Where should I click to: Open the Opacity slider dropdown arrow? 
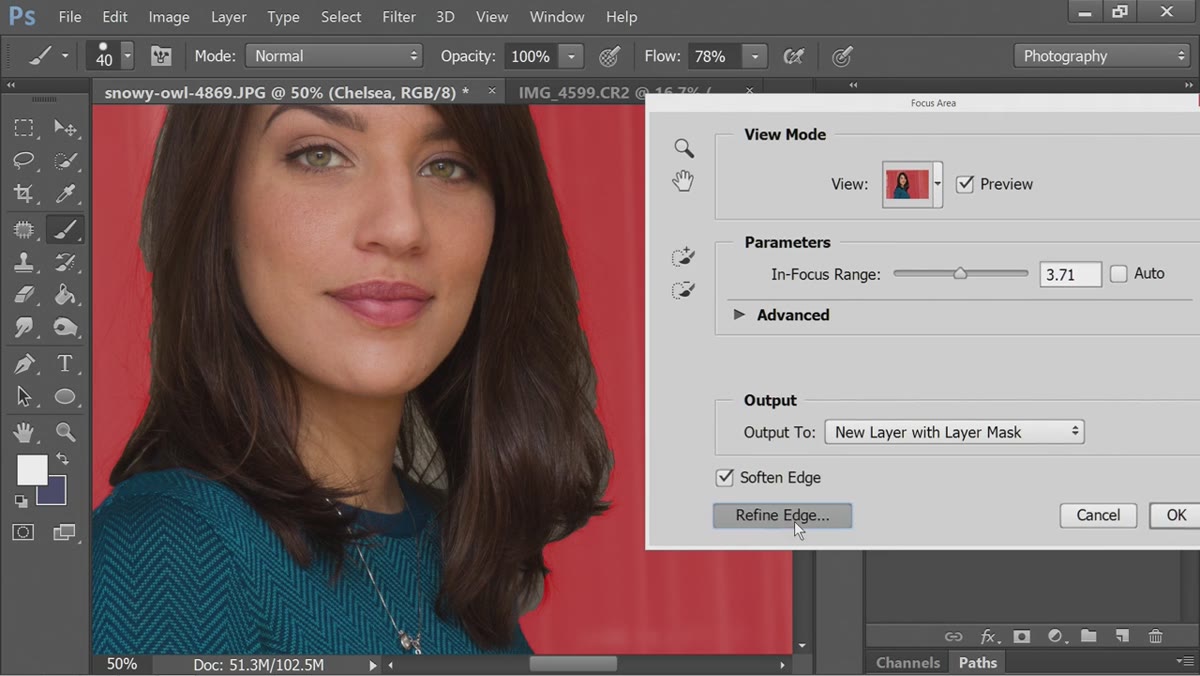tap(571, 56)
